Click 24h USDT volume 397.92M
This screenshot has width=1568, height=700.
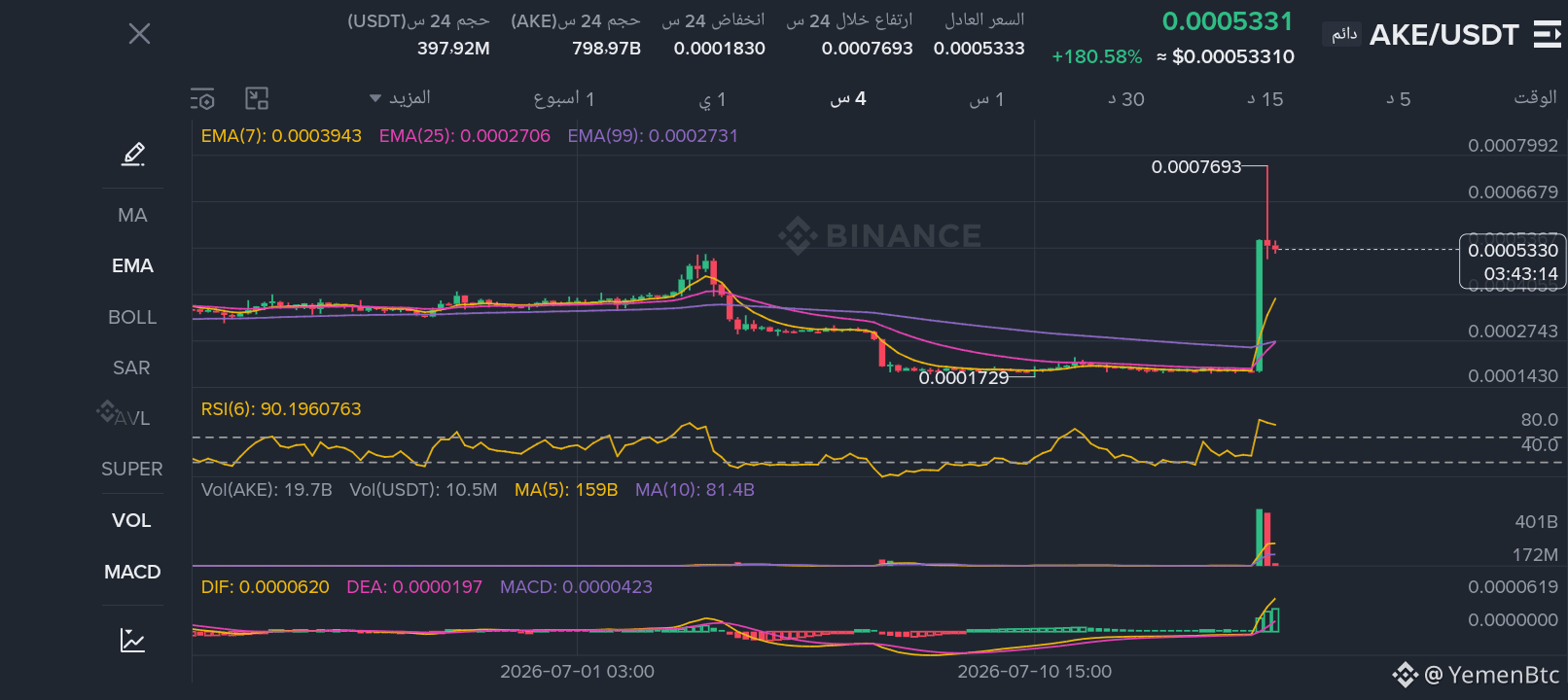pos(453,48)
